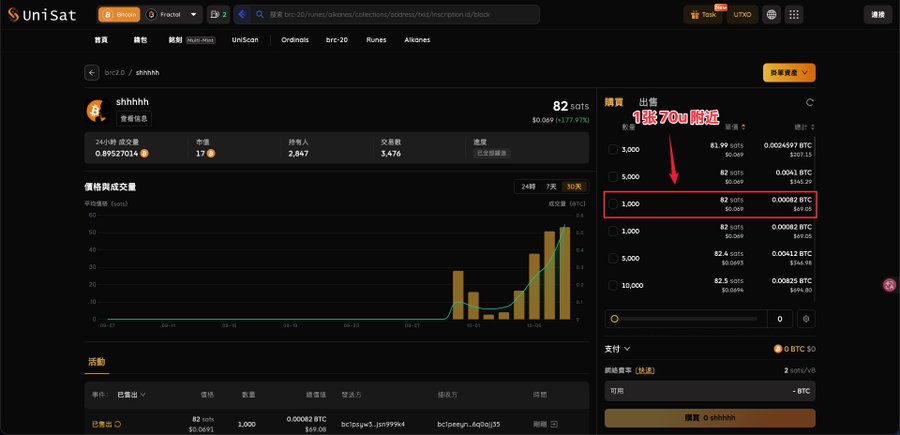Open the 錢包 wallet menu

140,40
